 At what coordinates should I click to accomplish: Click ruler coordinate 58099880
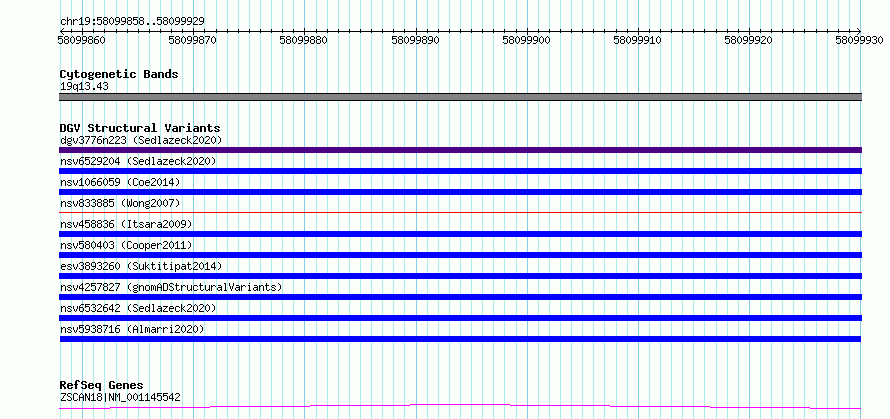click(x=305, y=40)
